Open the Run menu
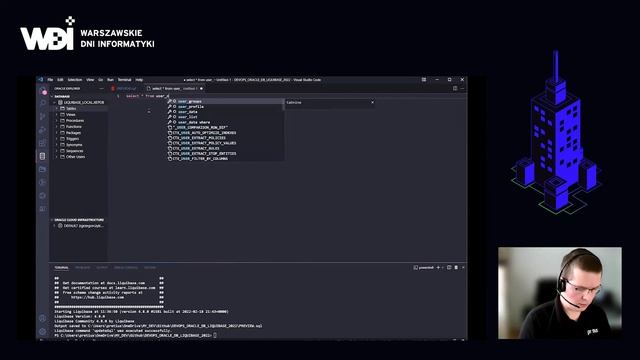The image size is (640, 360). click(x=110, y=80)
